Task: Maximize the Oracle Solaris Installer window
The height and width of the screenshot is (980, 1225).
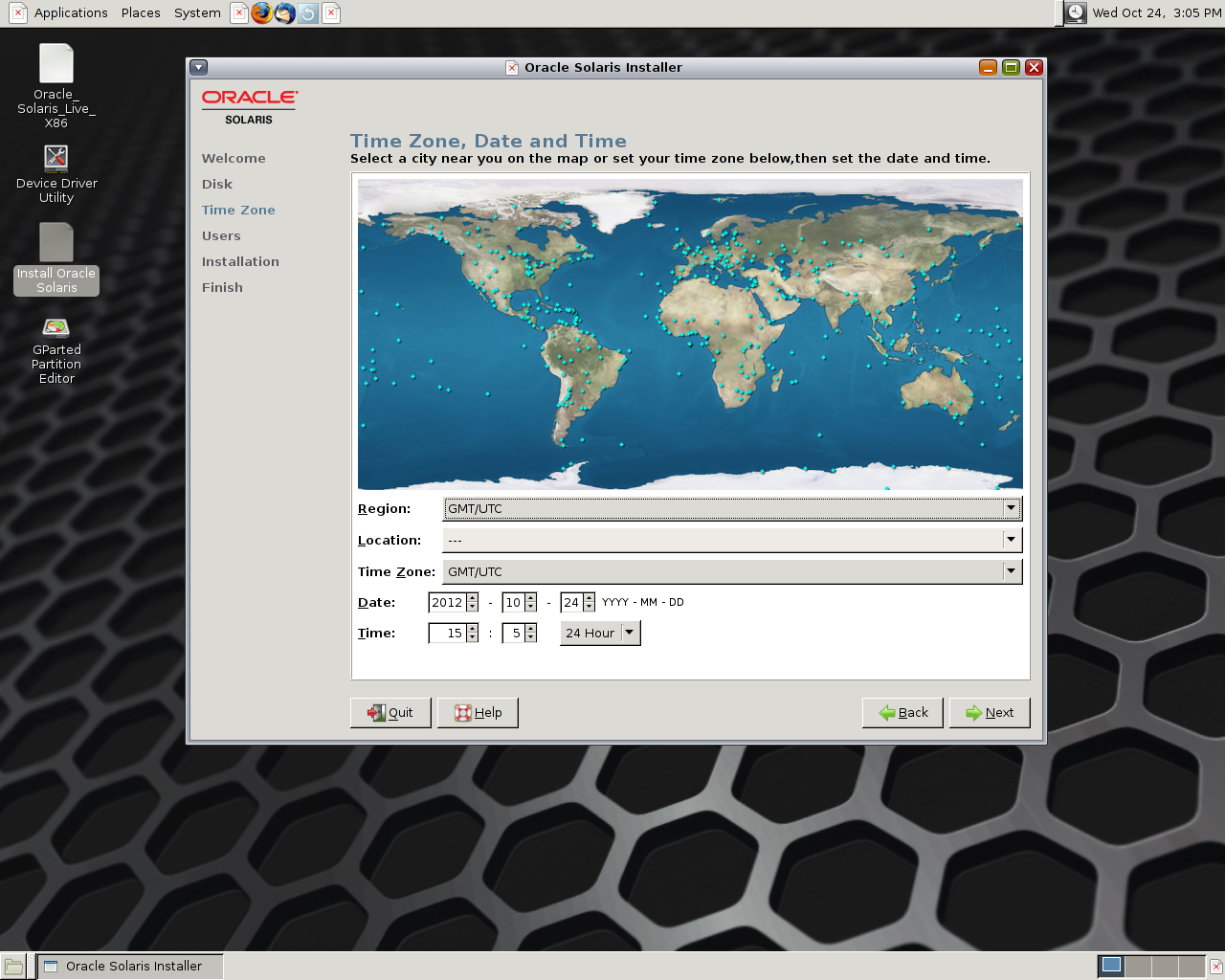Action: (x=1011, y=67)
